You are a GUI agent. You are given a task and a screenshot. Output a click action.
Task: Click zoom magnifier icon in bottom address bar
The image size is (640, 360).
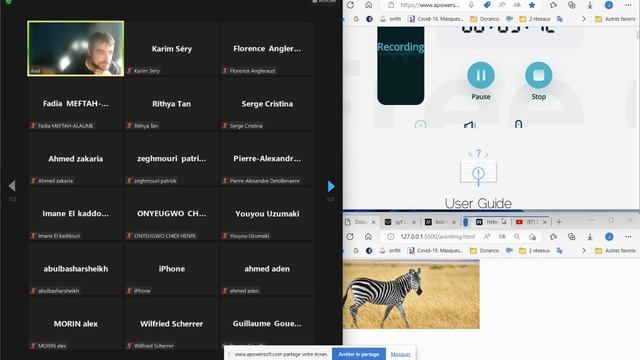(517, 236)
